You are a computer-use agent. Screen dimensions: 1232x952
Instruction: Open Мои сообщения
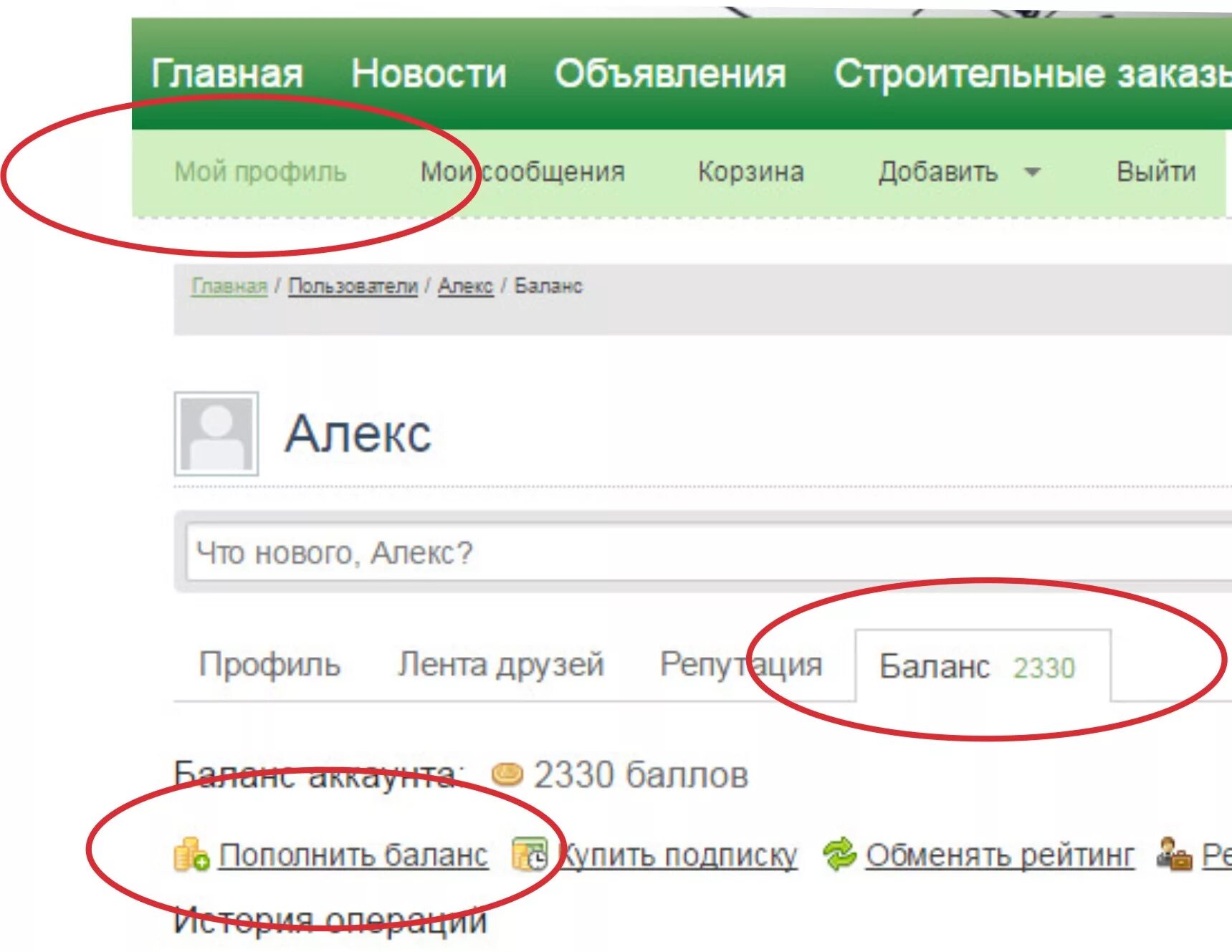(522, 172)
